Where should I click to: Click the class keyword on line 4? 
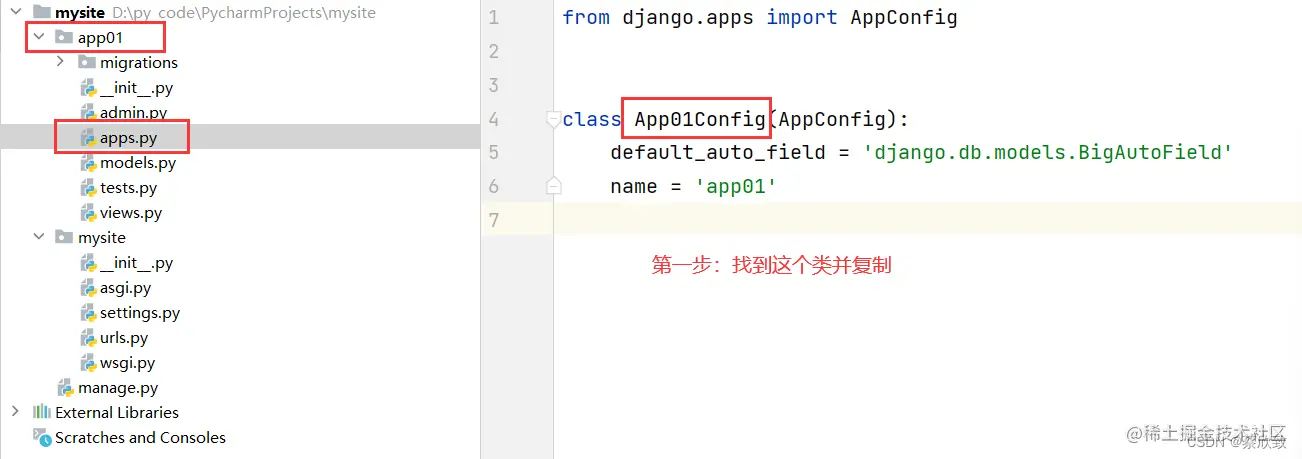592,120
